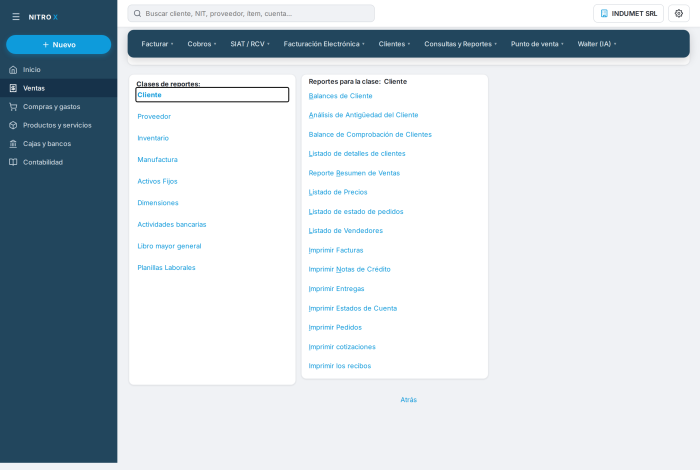
Task: Click the Ventas sidebar icon
Action: (x=13, y=88)
